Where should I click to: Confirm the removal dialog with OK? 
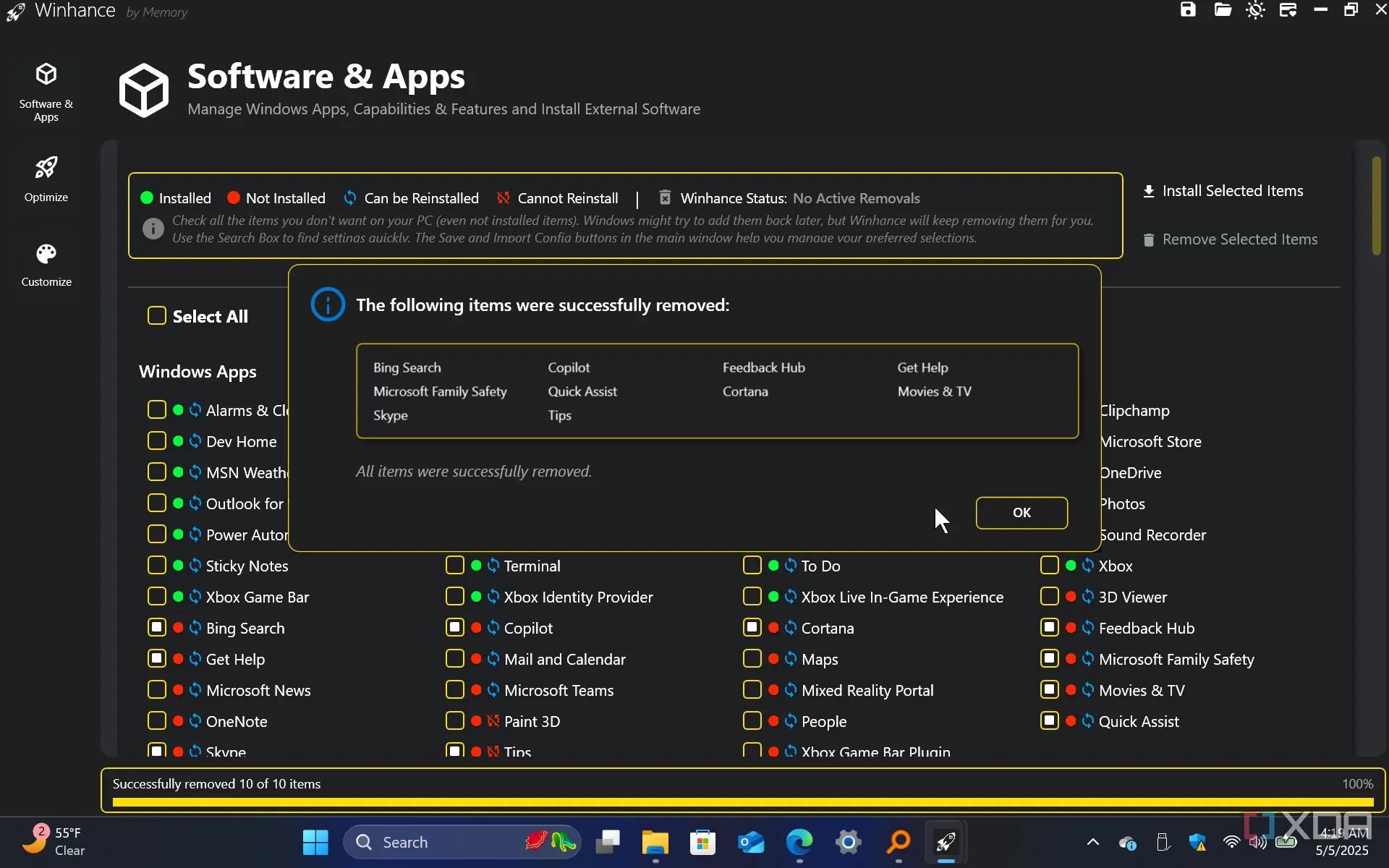pyautogui.click(x=1021, y=513)
